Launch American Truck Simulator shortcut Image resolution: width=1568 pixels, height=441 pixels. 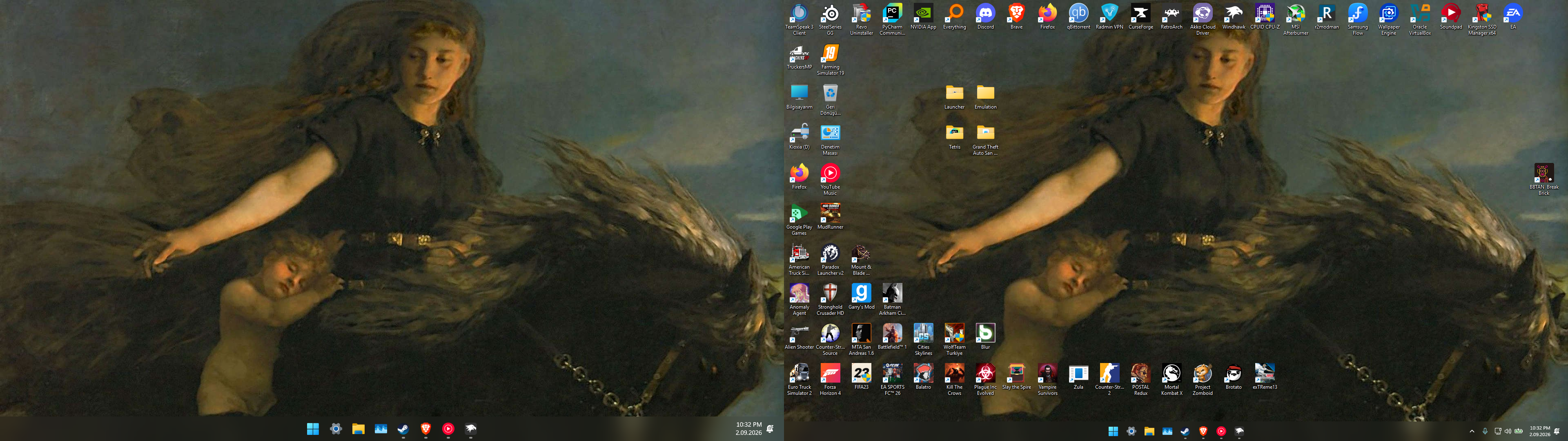click(x=799, y=259)
